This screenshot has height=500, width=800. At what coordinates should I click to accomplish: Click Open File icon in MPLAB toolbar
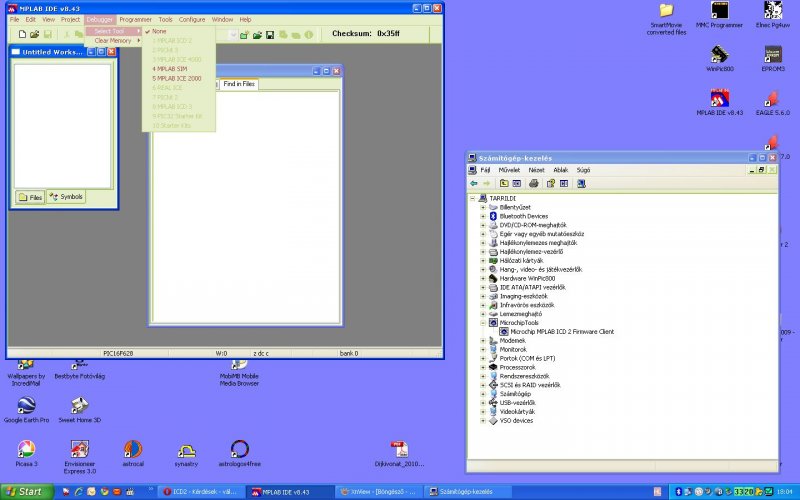pos(34,34)
